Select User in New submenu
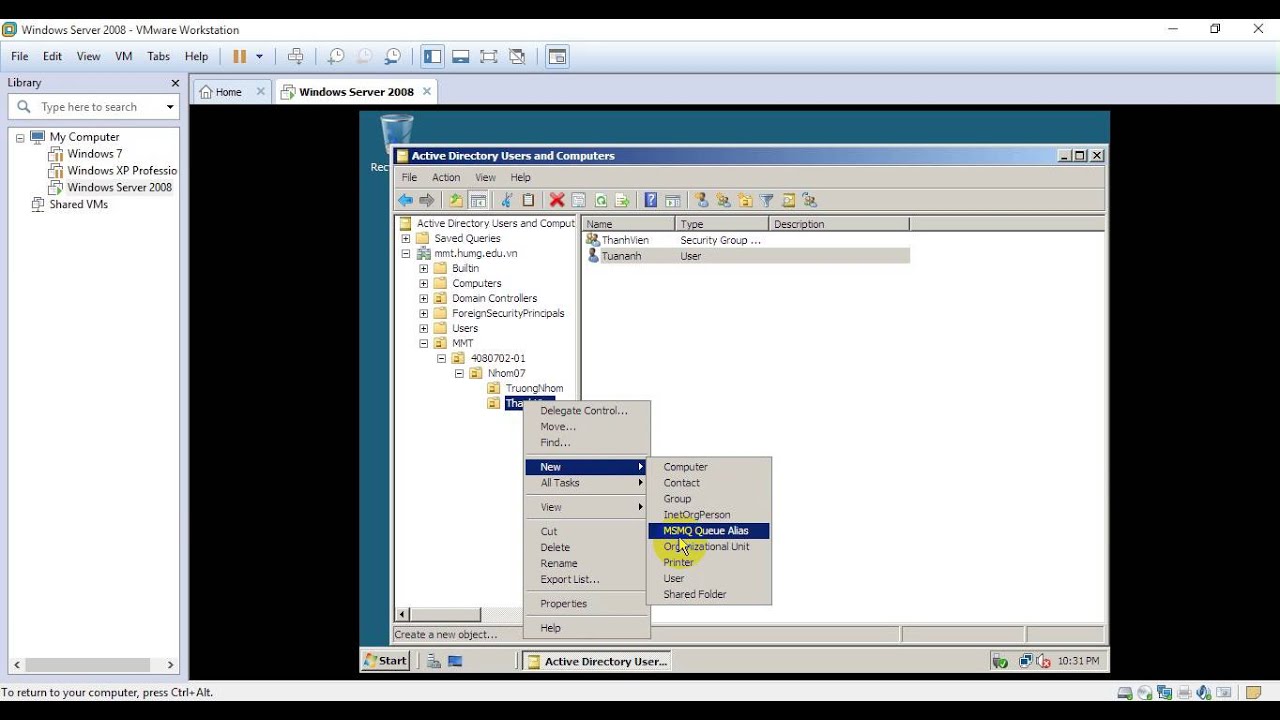 click(x=709, y=579)
